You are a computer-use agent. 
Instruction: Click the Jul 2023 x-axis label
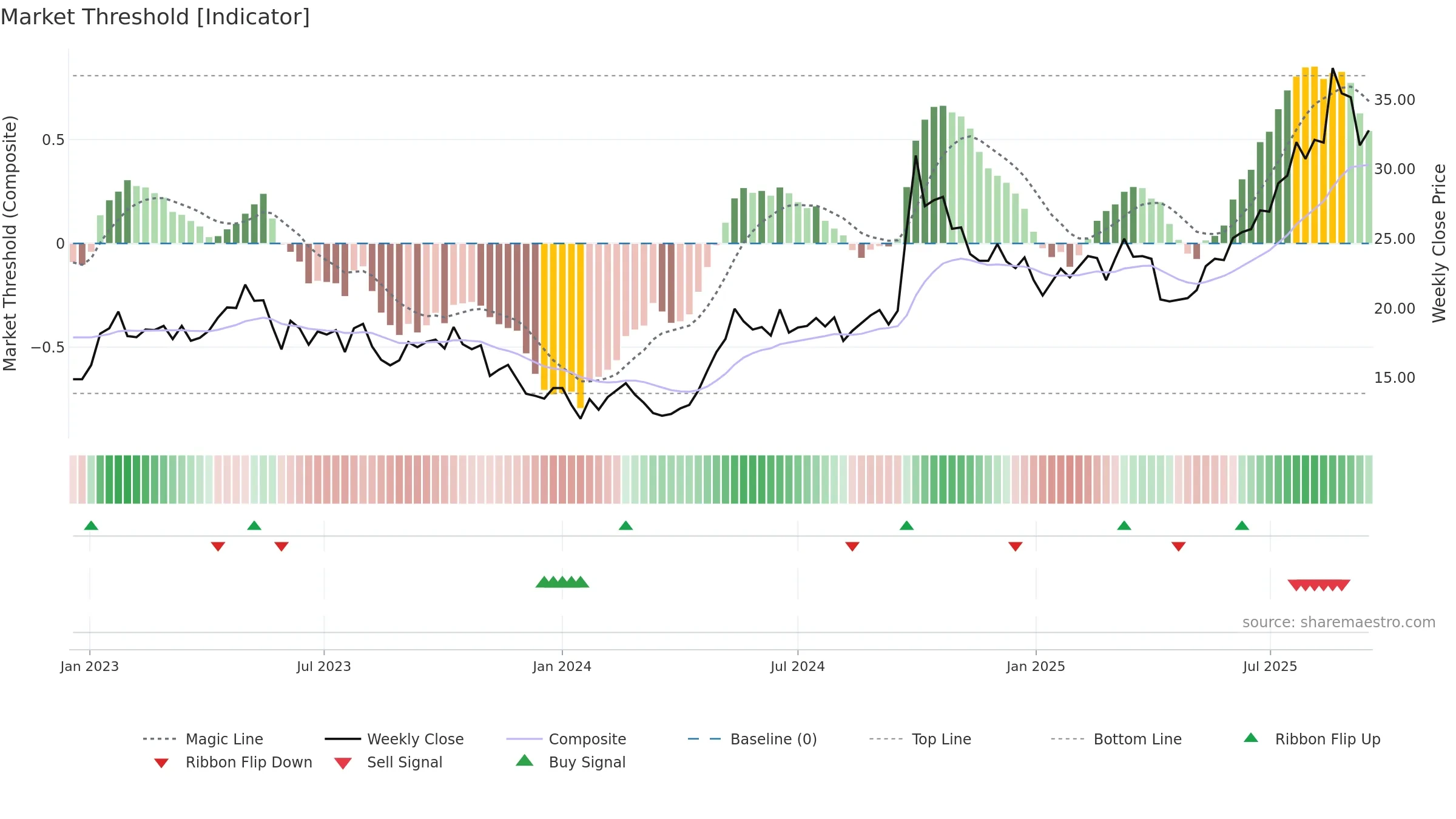[x=324, y=667]
